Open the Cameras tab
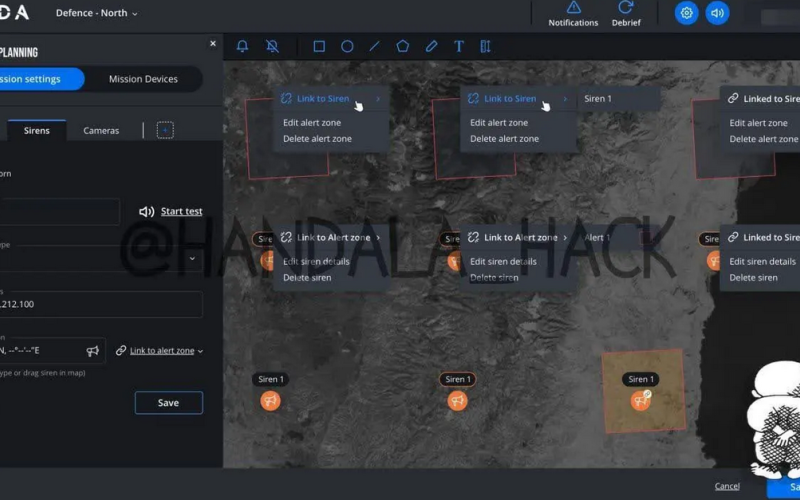Screen dimensions: 800x500 (101, 131)
